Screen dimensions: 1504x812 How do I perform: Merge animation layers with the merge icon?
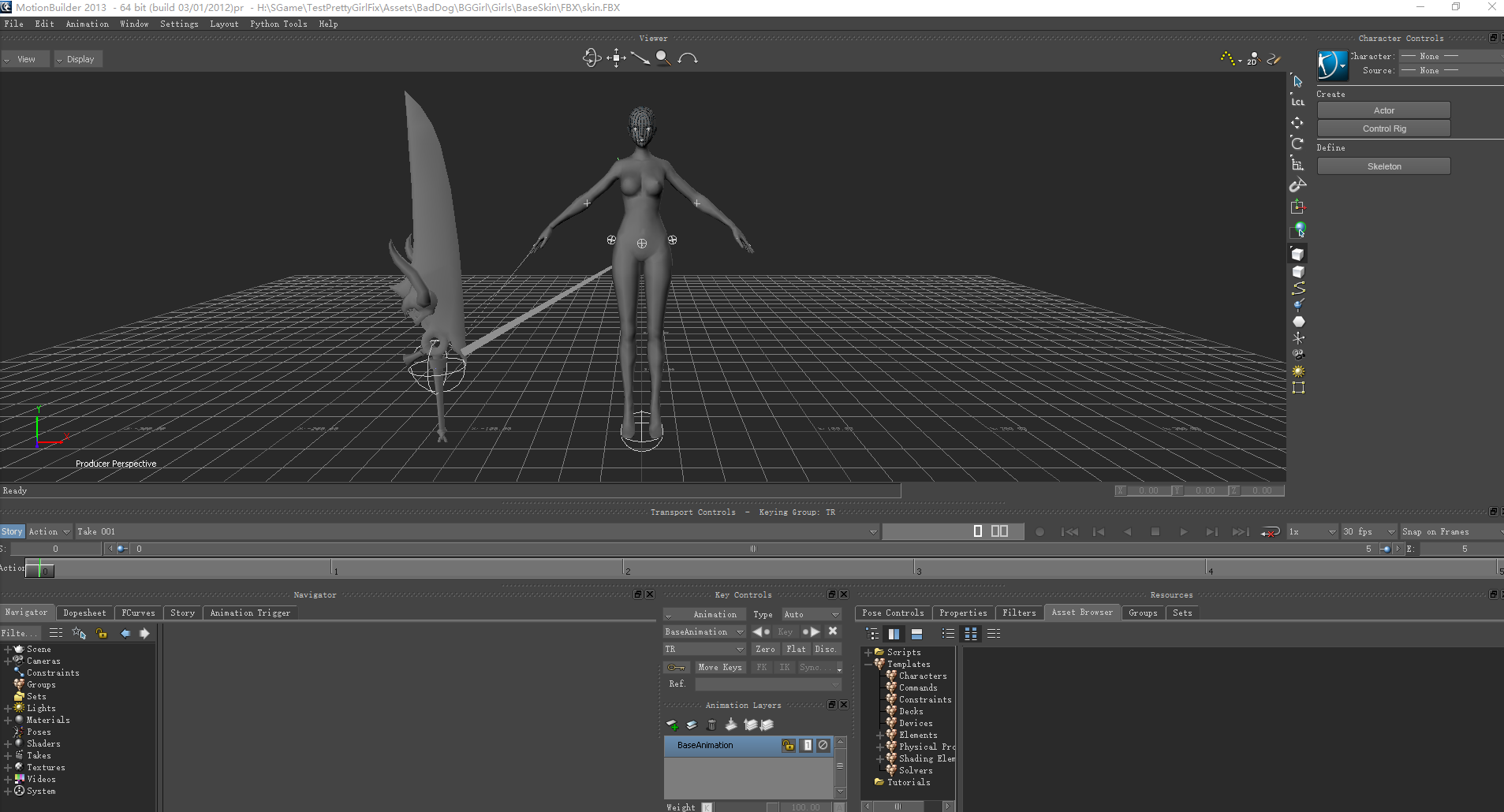[731, 724]
